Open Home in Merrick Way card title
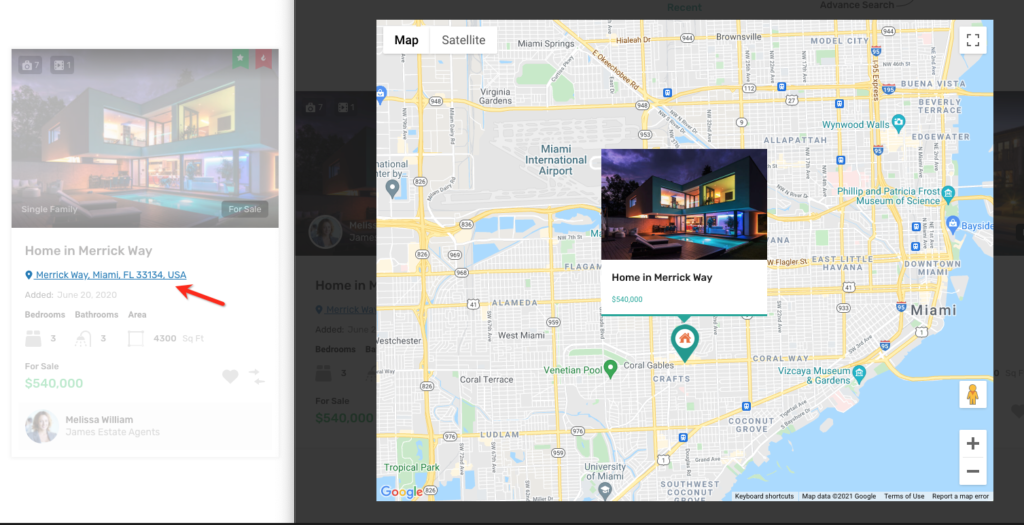This screenshot has height=525, width=1024. click(x=88, y=251)
